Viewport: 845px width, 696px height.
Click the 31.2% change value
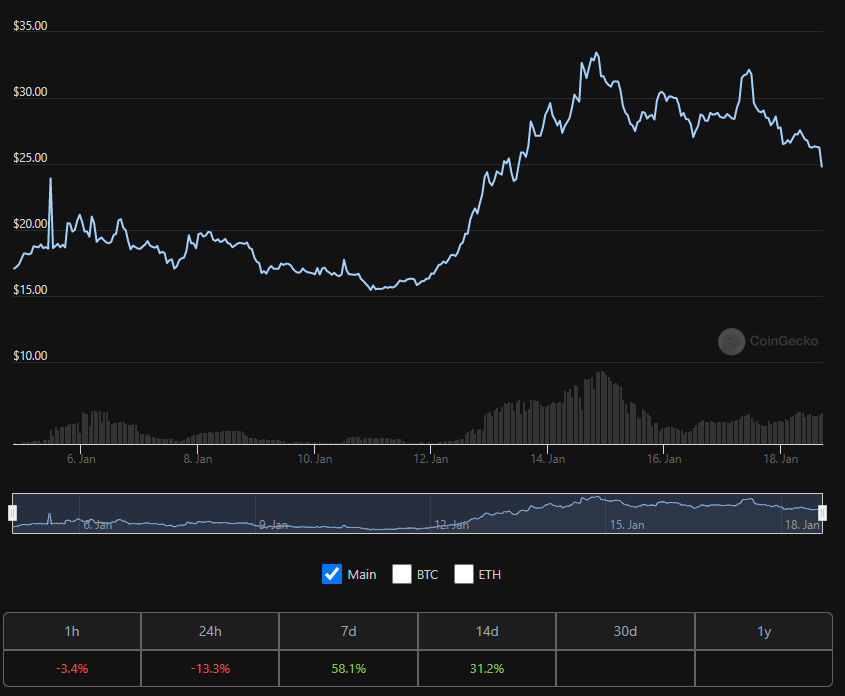(x=487, y=667)
